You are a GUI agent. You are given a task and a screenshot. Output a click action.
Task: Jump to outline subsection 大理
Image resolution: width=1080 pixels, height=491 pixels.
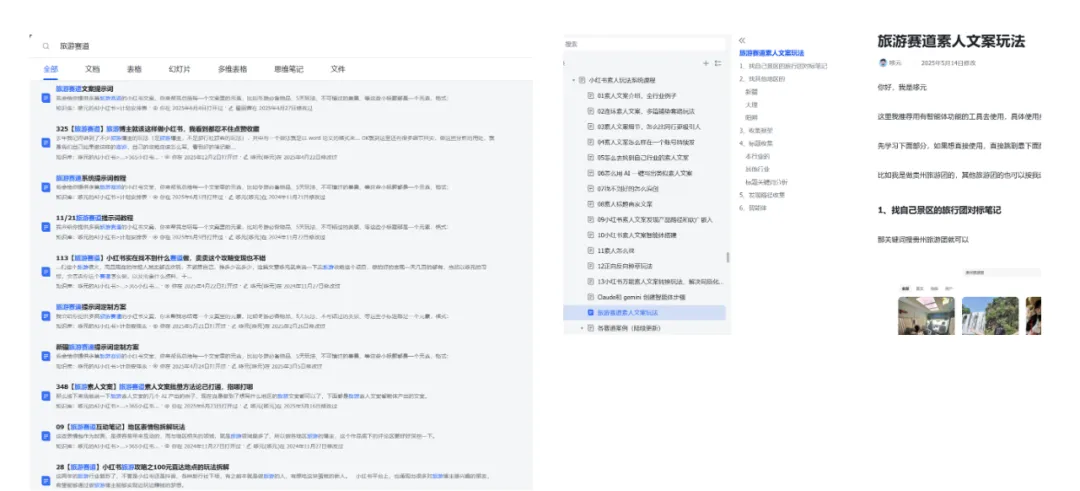(x=751, y=105)
